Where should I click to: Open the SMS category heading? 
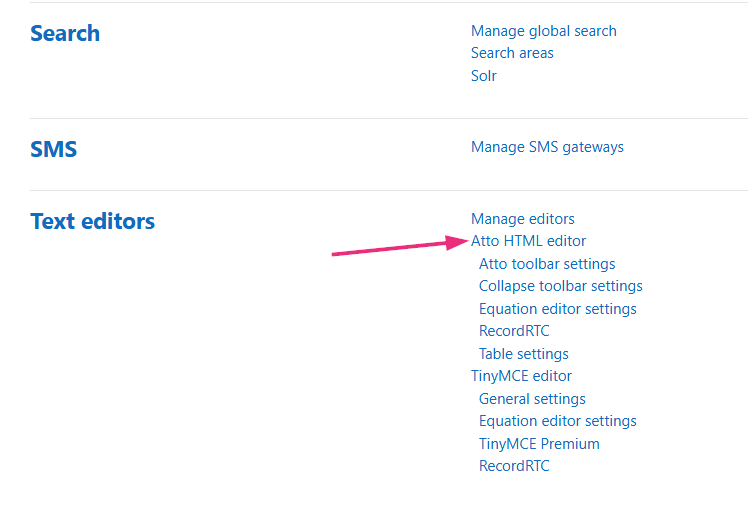click(54, 149)
